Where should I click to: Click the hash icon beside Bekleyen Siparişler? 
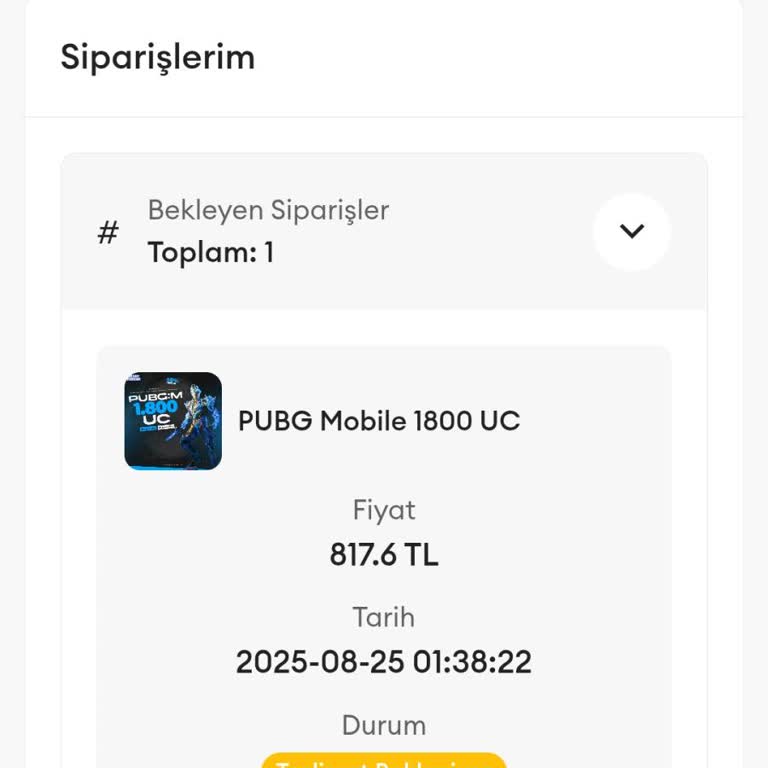point(108,233)
